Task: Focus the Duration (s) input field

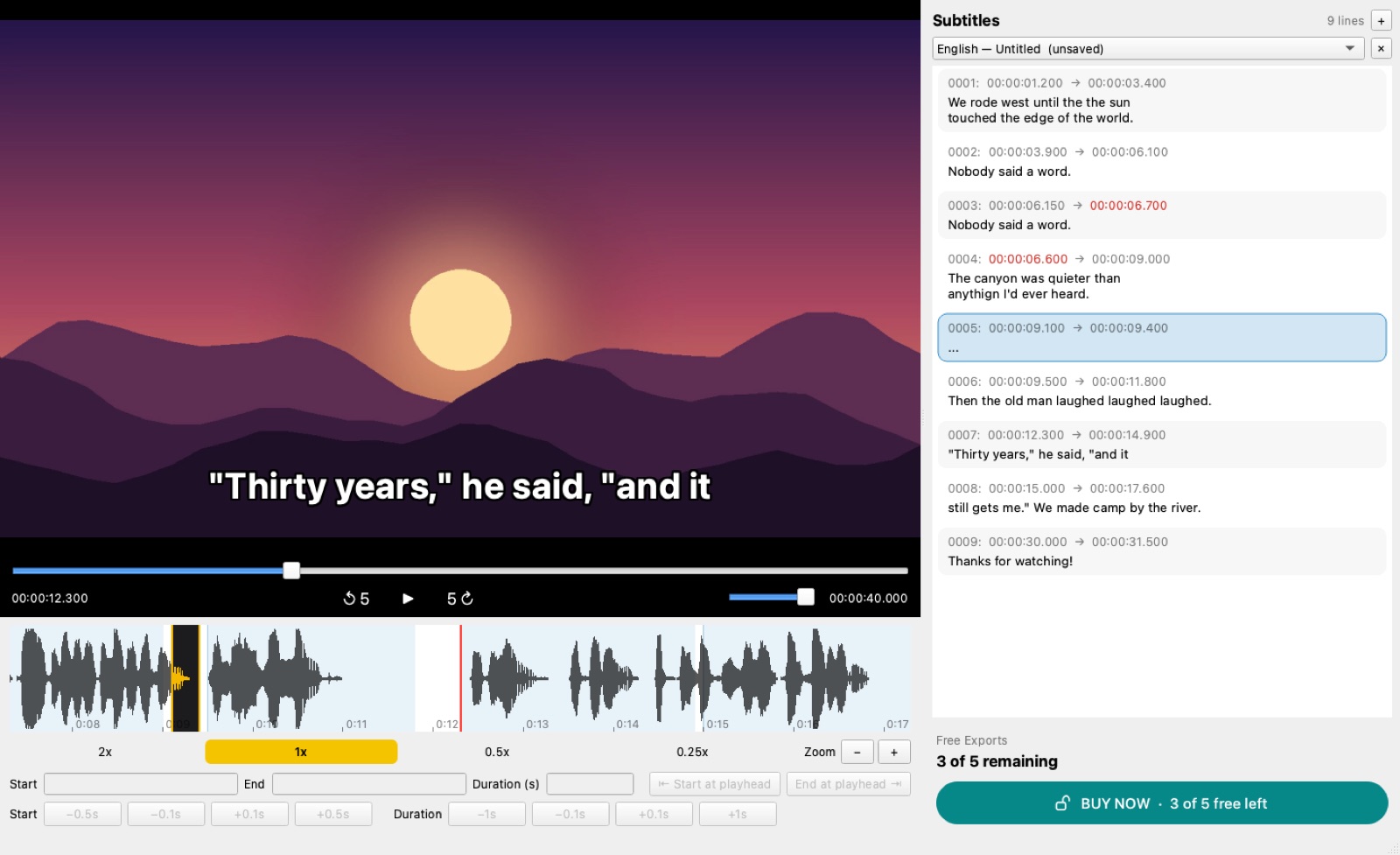Action: [590, 784]
